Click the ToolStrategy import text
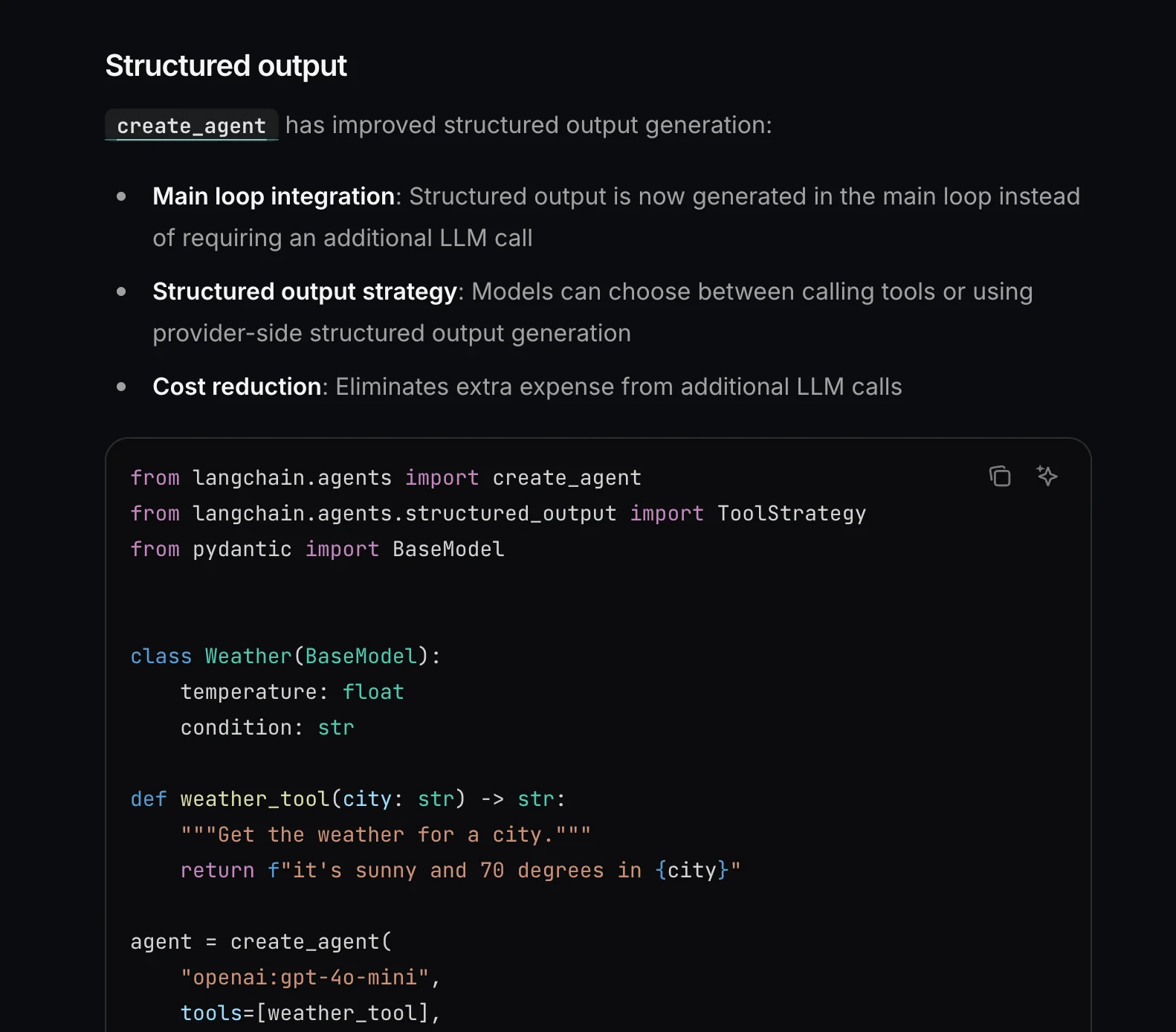This screenshot has height=1032, width=1176. pos(791,513)
